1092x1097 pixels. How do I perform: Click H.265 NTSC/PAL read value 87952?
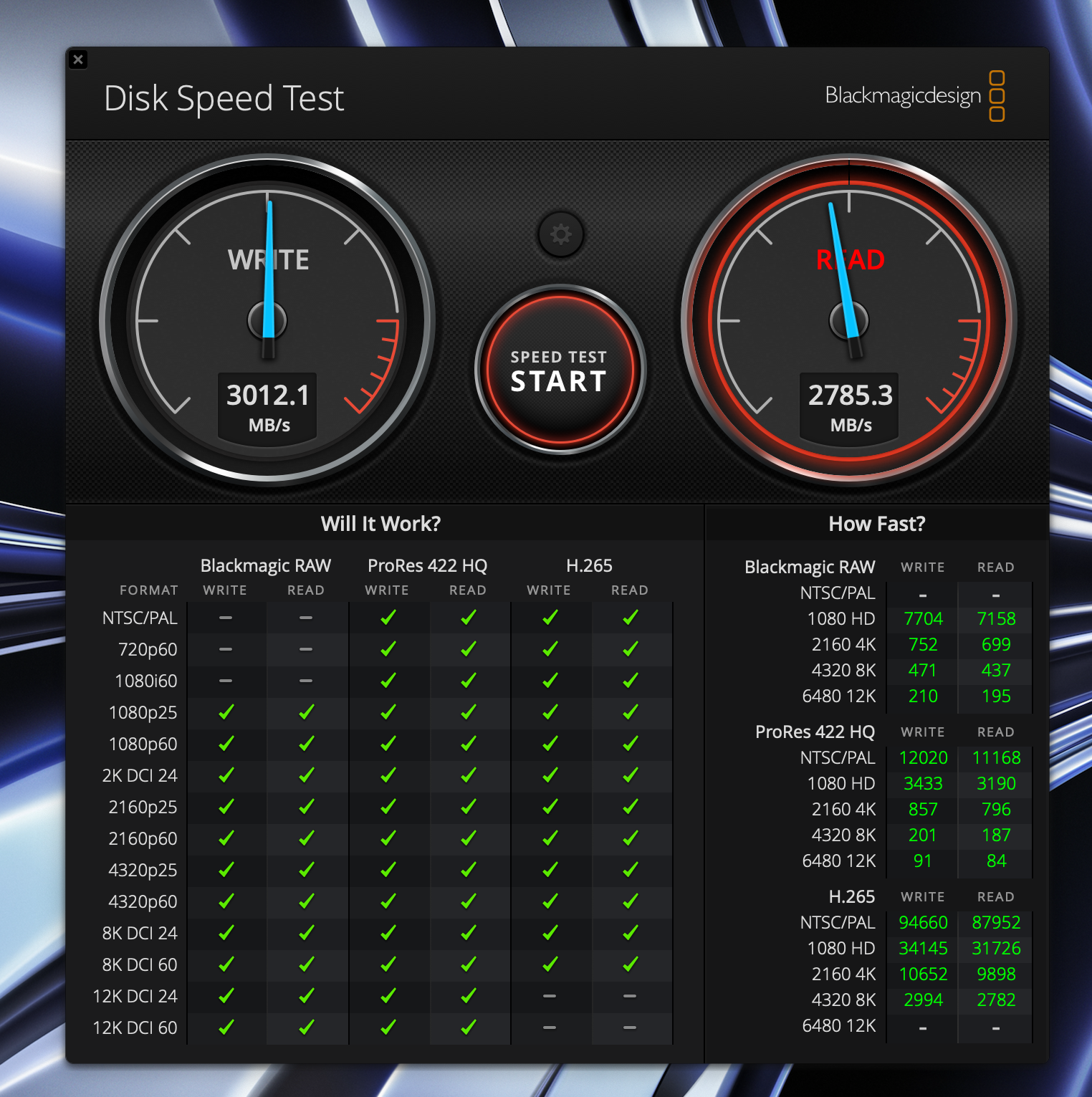[x=996, y=922]
